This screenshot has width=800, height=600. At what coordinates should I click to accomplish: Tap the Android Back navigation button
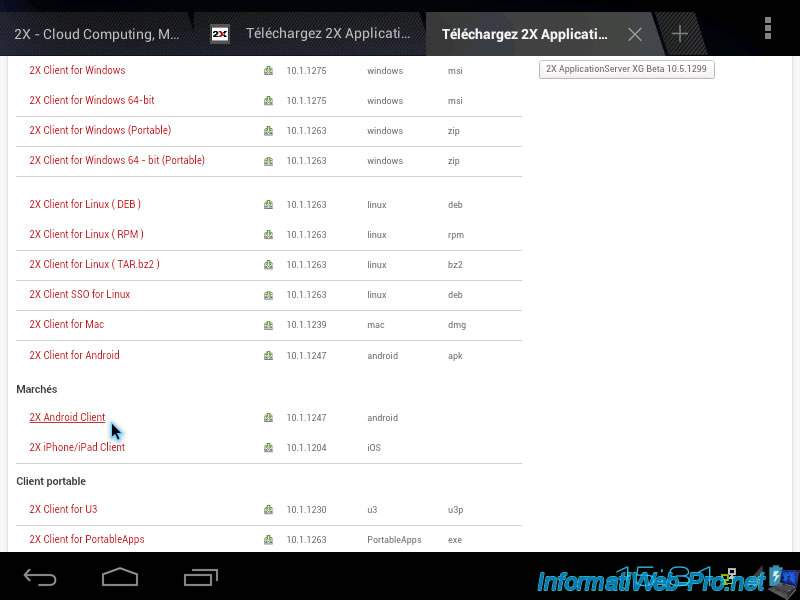(x=40, y=578)
